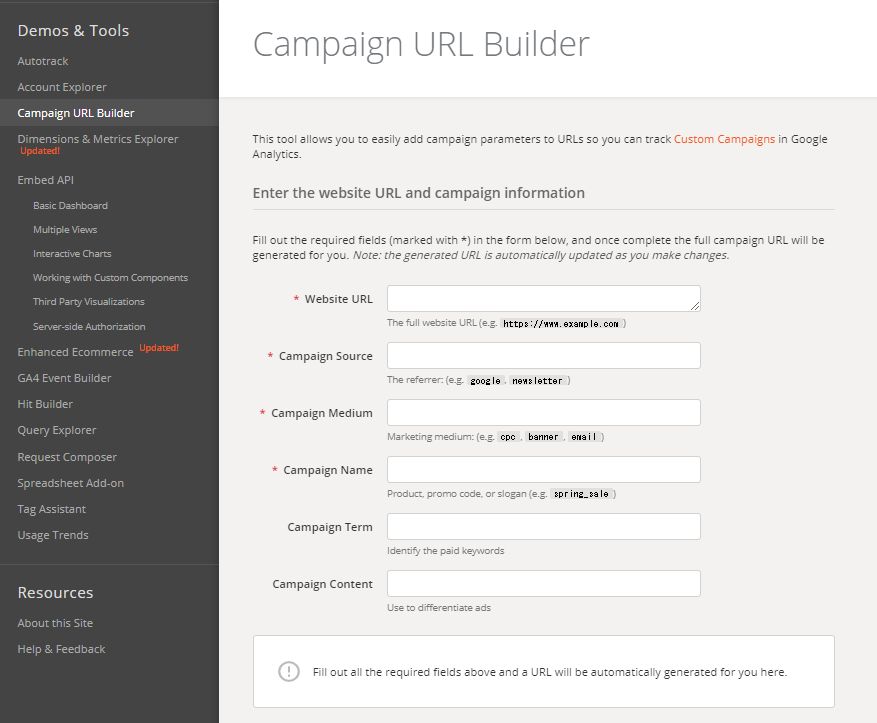Click the 'newsletter' example code
The image size is (877, 723).
click(537, 381)
